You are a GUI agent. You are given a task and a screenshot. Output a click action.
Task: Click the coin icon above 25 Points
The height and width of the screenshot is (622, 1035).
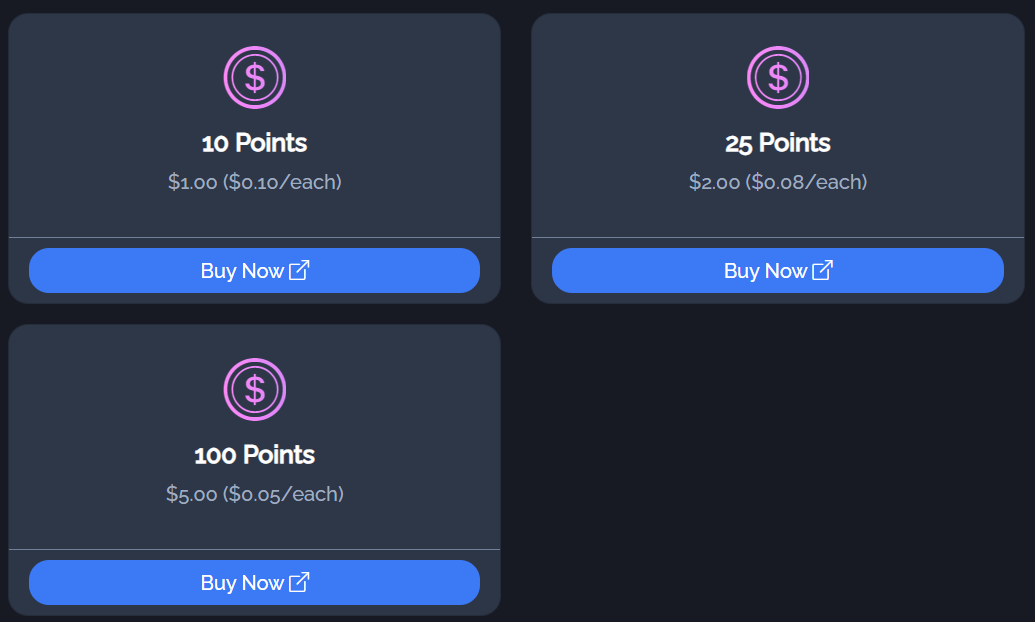pos(778,77)
